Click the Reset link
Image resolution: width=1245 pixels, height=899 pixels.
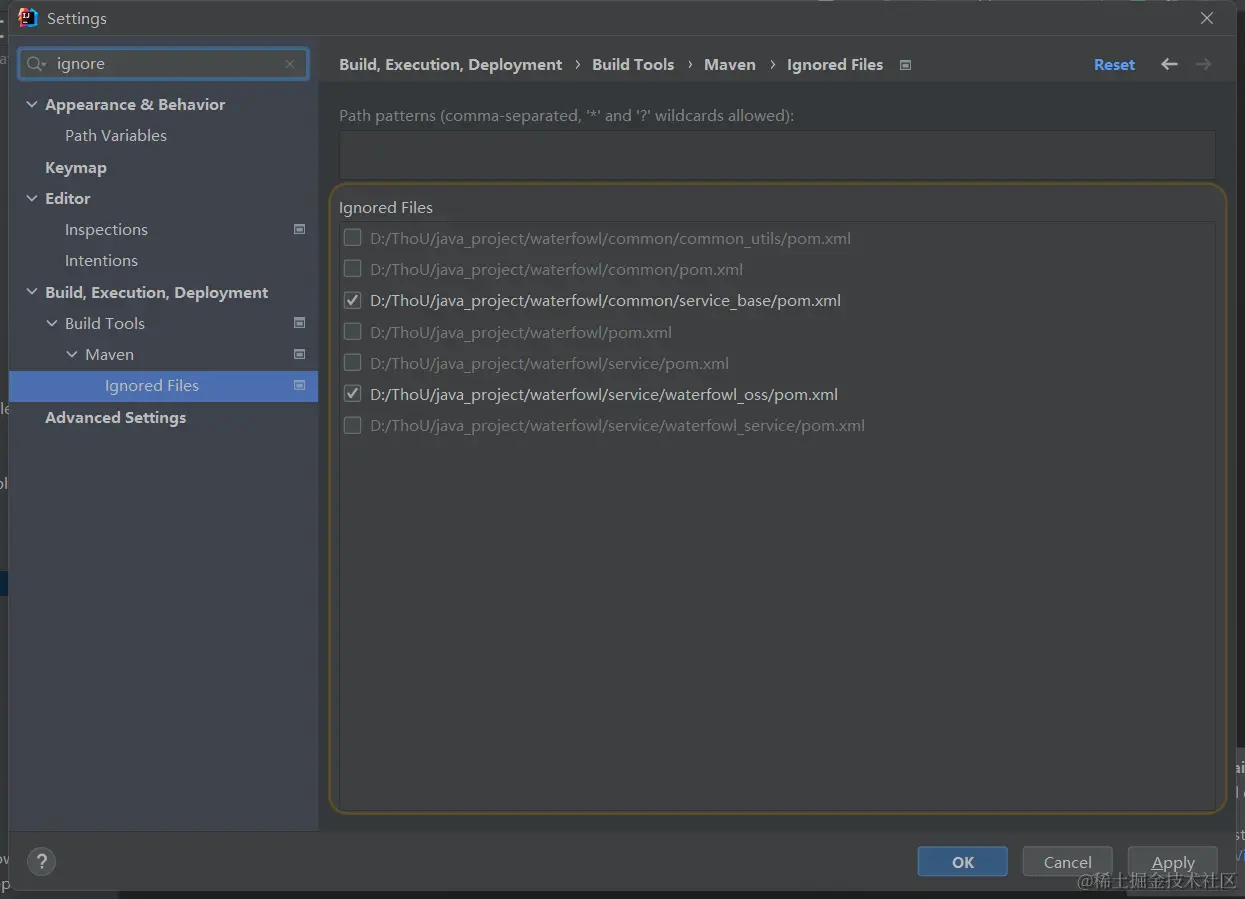pyautogui.click(x=1114, y=65)
